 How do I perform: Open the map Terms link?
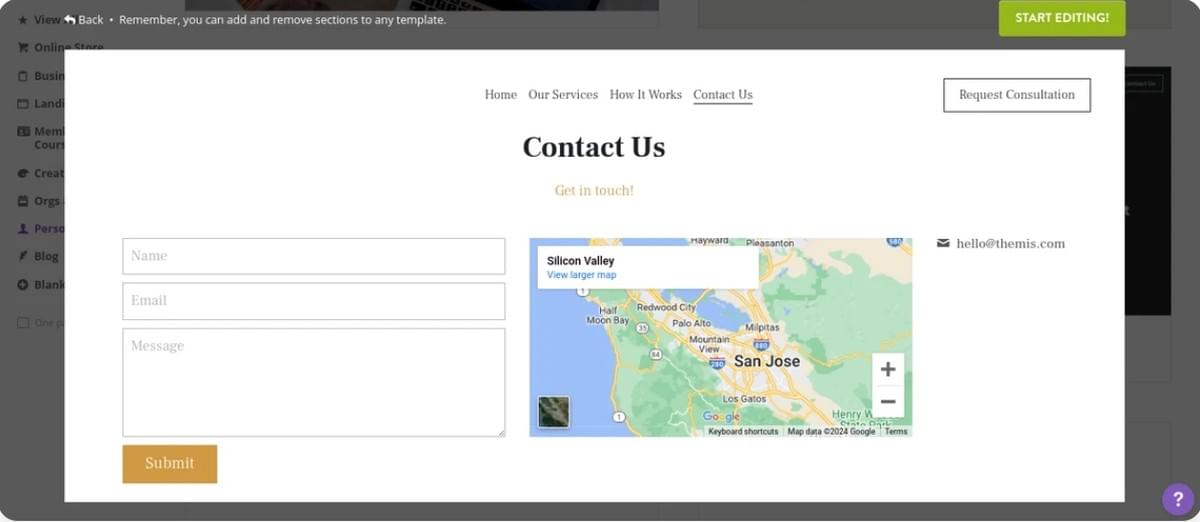click(x=896, y=432)
